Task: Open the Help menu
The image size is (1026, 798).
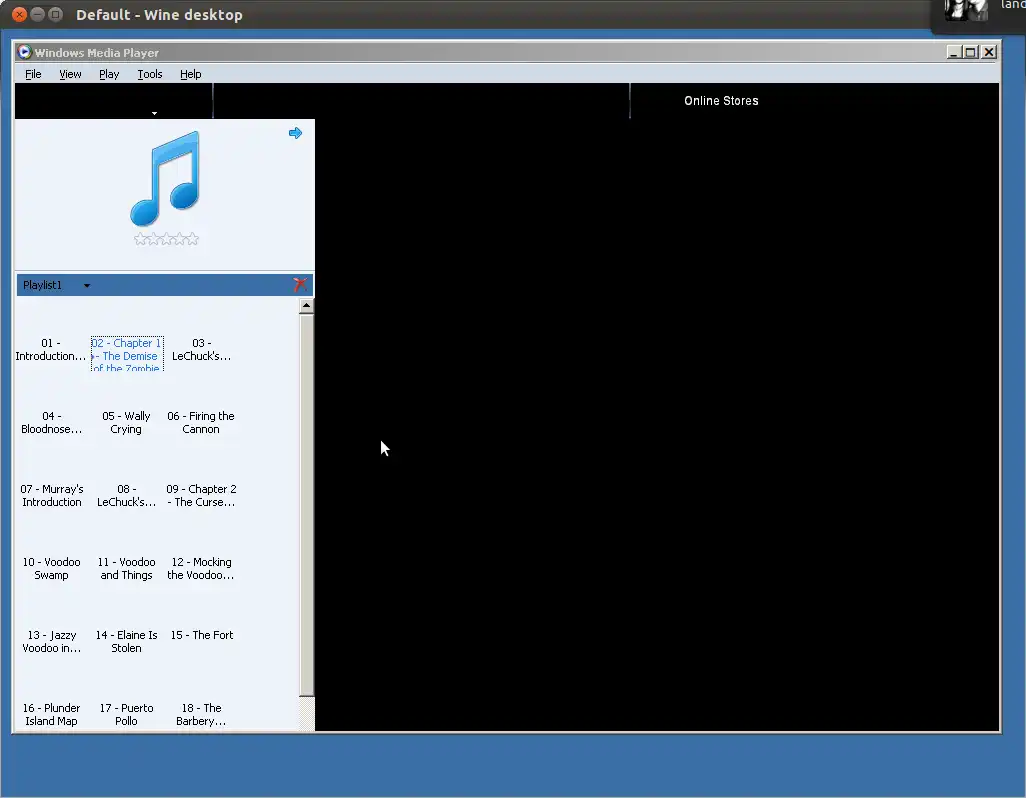Action: [x=190, y=74]
